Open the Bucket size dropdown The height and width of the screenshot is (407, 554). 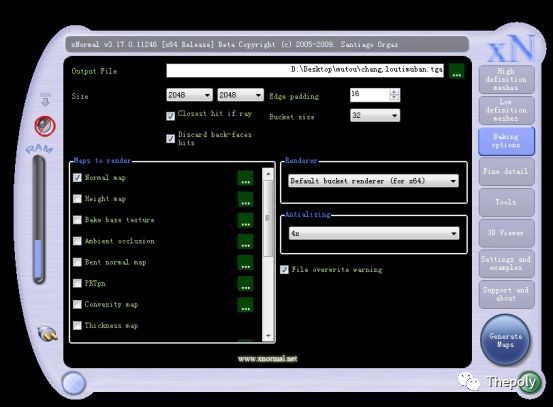click(375, 116)
